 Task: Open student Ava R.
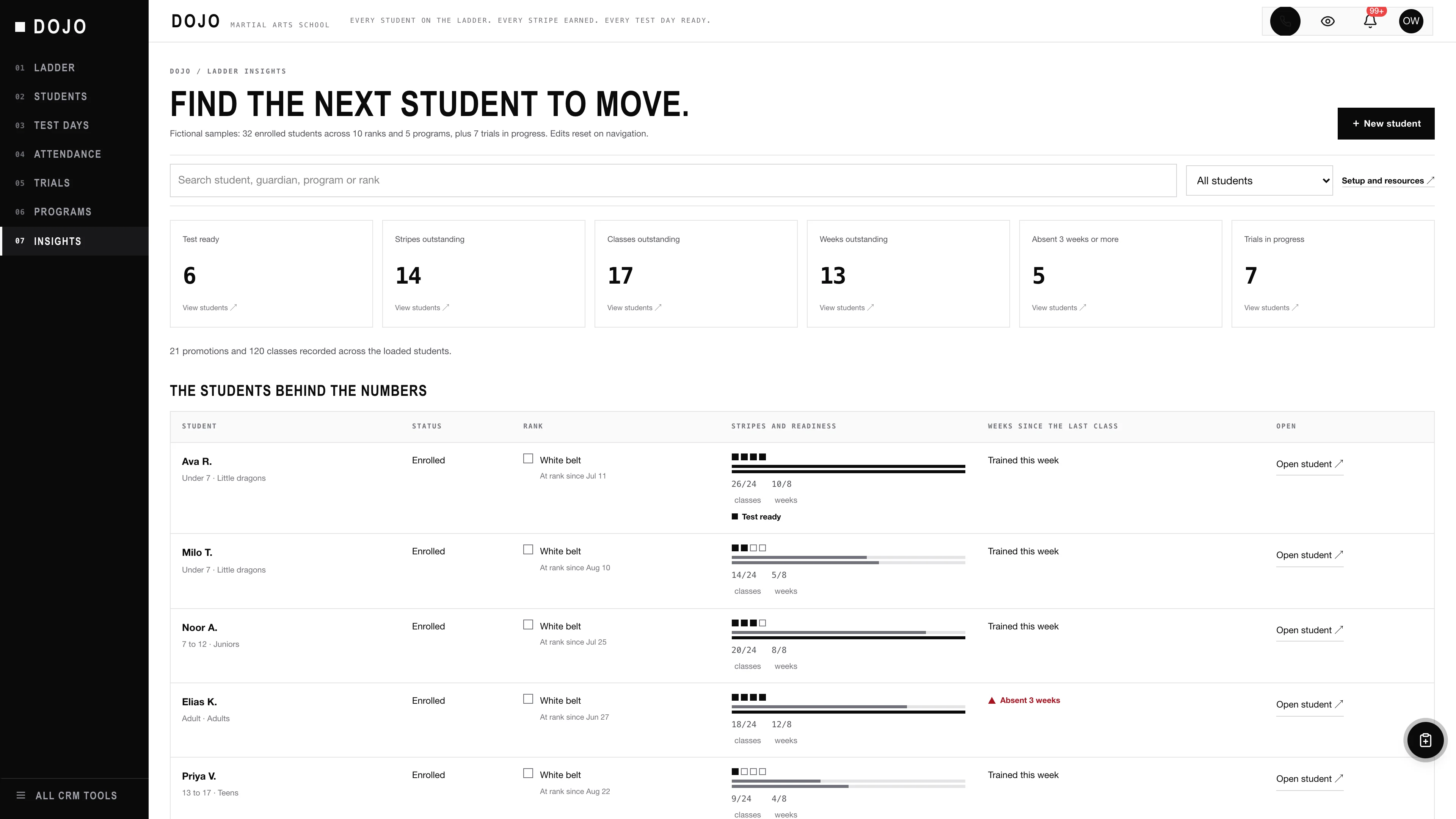coord(1309,464)
